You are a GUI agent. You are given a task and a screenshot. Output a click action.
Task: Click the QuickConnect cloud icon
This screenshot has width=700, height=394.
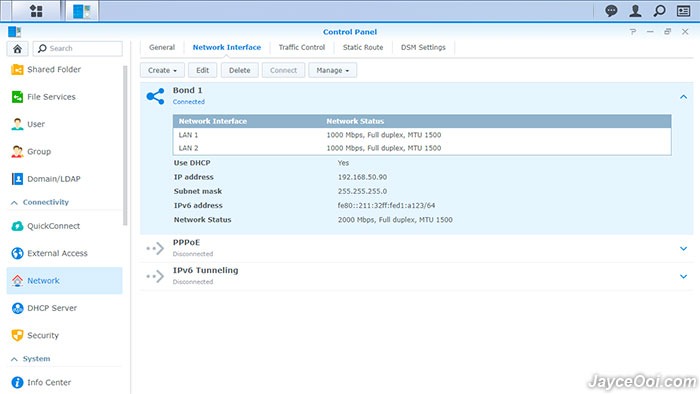click(x=17, y=226)
